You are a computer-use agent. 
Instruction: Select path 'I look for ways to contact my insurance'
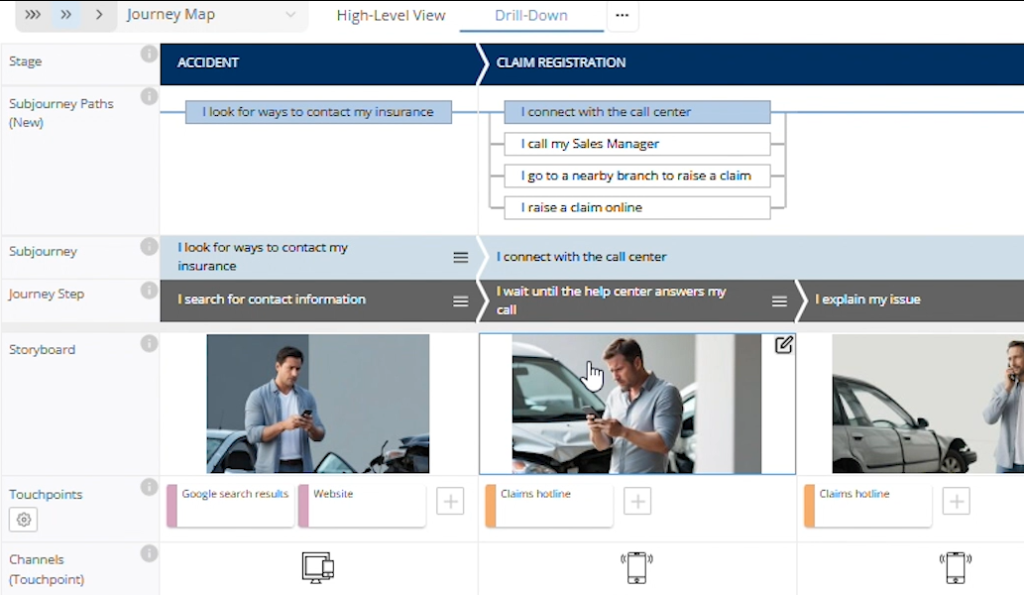(318, 112)
